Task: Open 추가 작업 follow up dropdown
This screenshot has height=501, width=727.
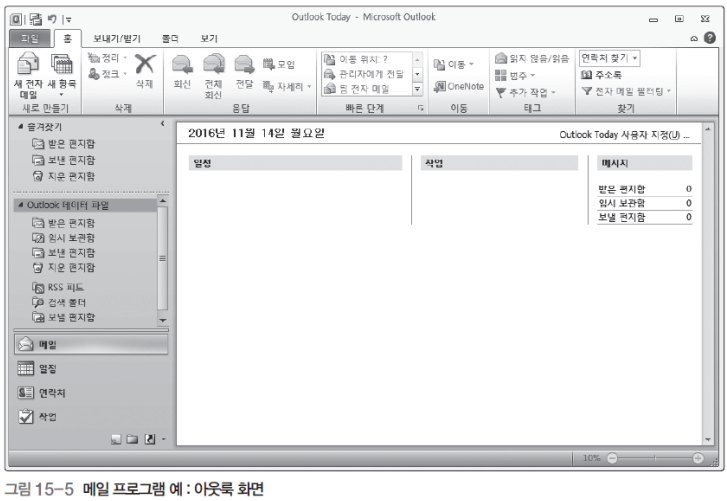Action: click(525, 92)
